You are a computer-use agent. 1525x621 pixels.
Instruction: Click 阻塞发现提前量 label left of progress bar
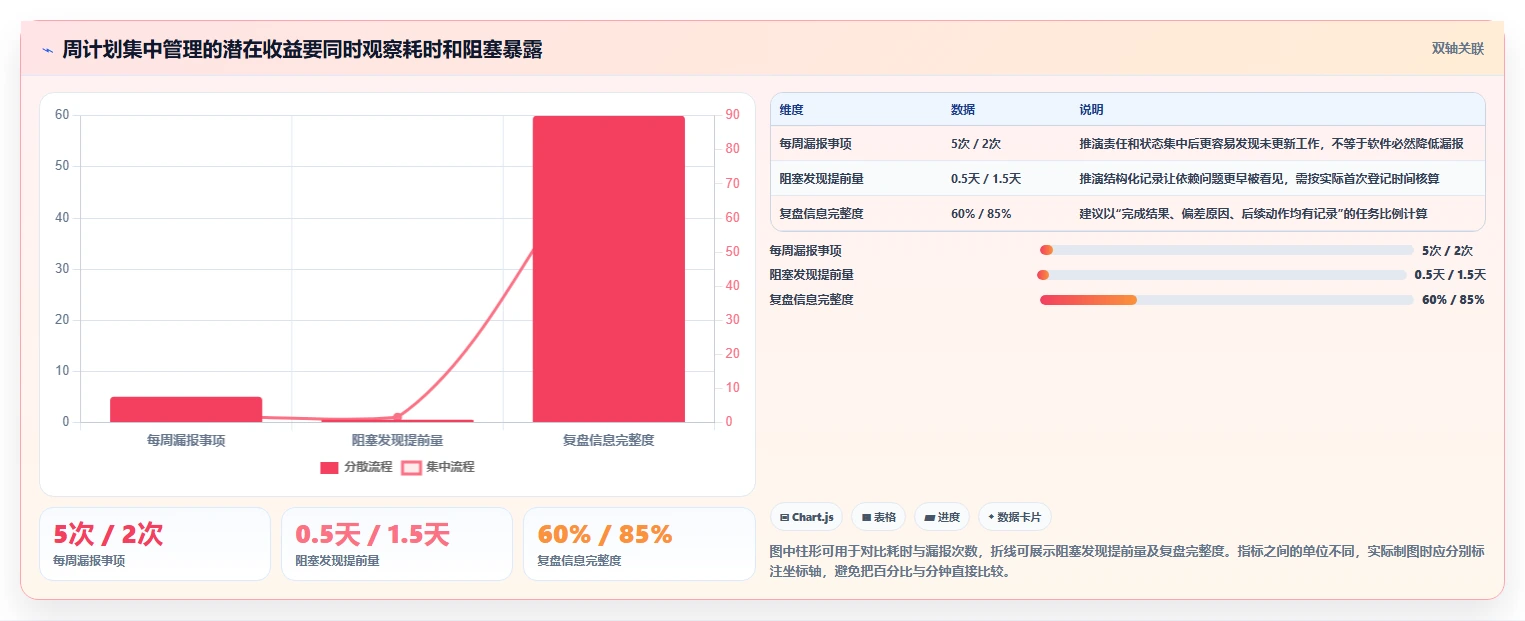click(811, 275)
